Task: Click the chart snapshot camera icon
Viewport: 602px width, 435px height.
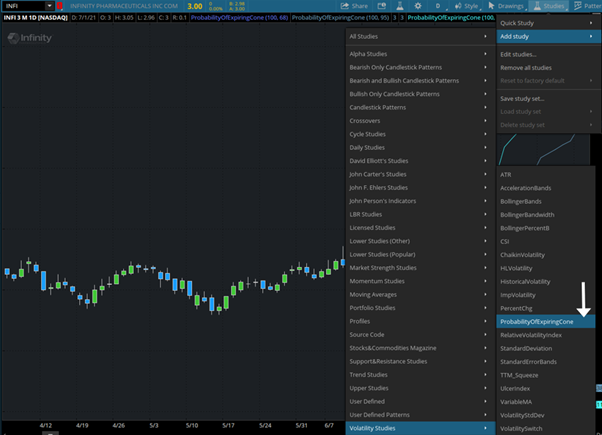Action: (x=382, y=6)
